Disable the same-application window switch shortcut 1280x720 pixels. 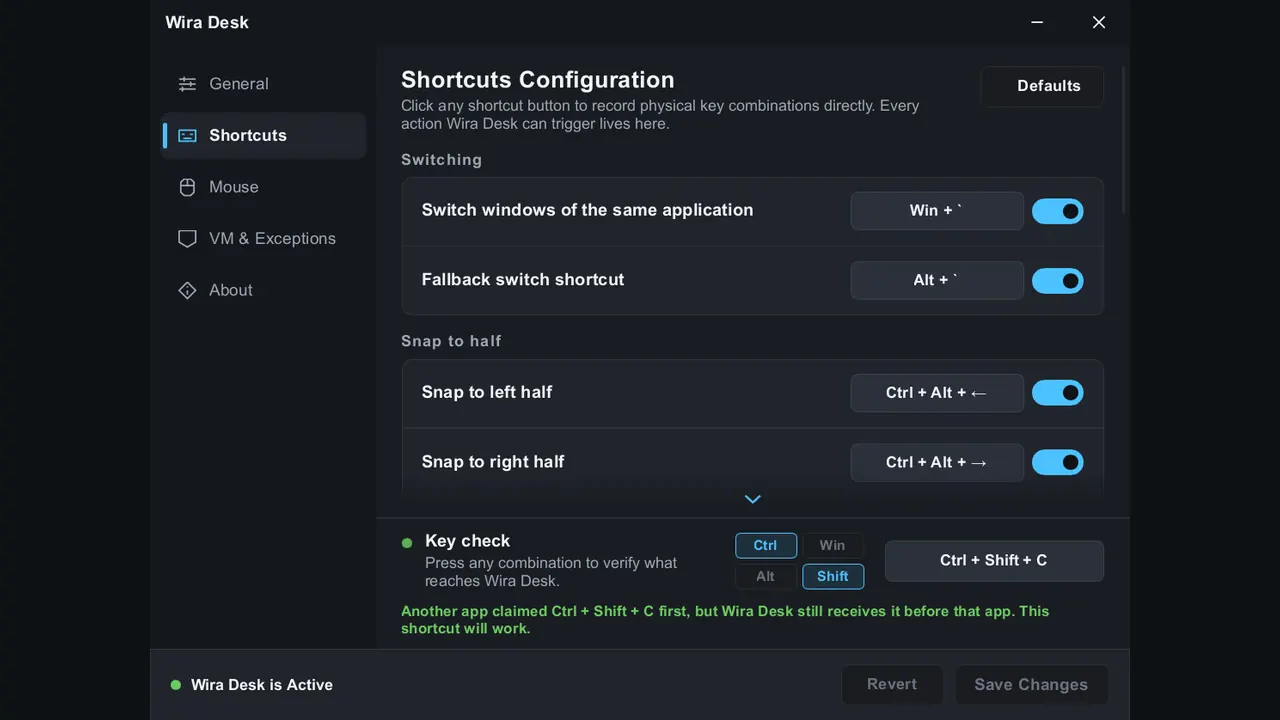(x=1057, y=211)
